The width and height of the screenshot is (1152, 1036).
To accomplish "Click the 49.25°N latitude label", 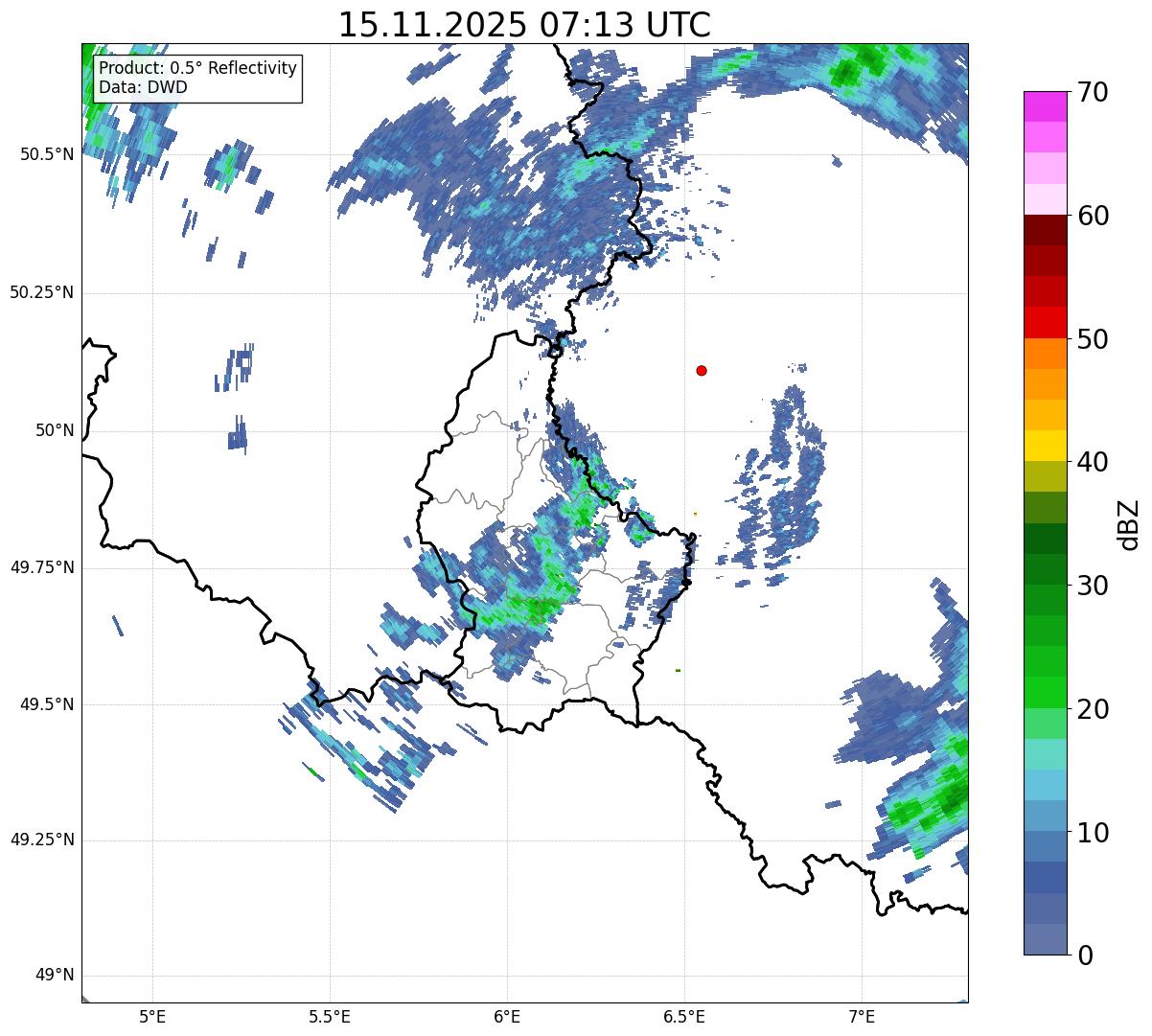I will click(x=41, y=840).
